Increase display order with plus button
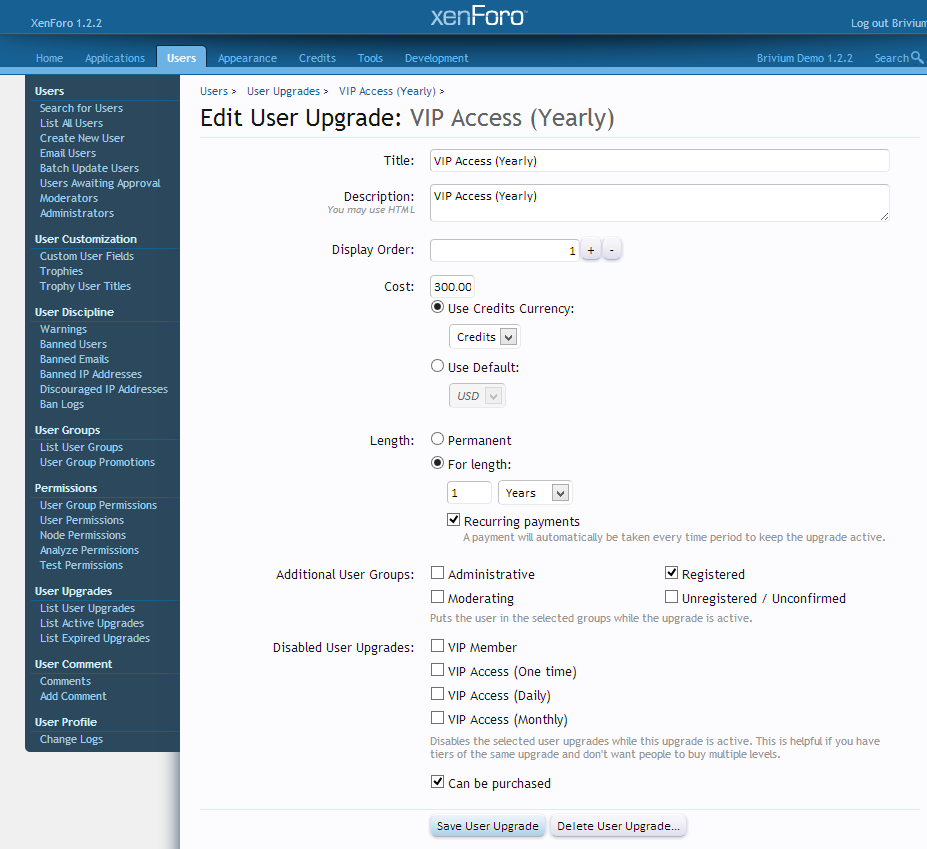Viewport: 927px width, 849px height. pos(591,250)
